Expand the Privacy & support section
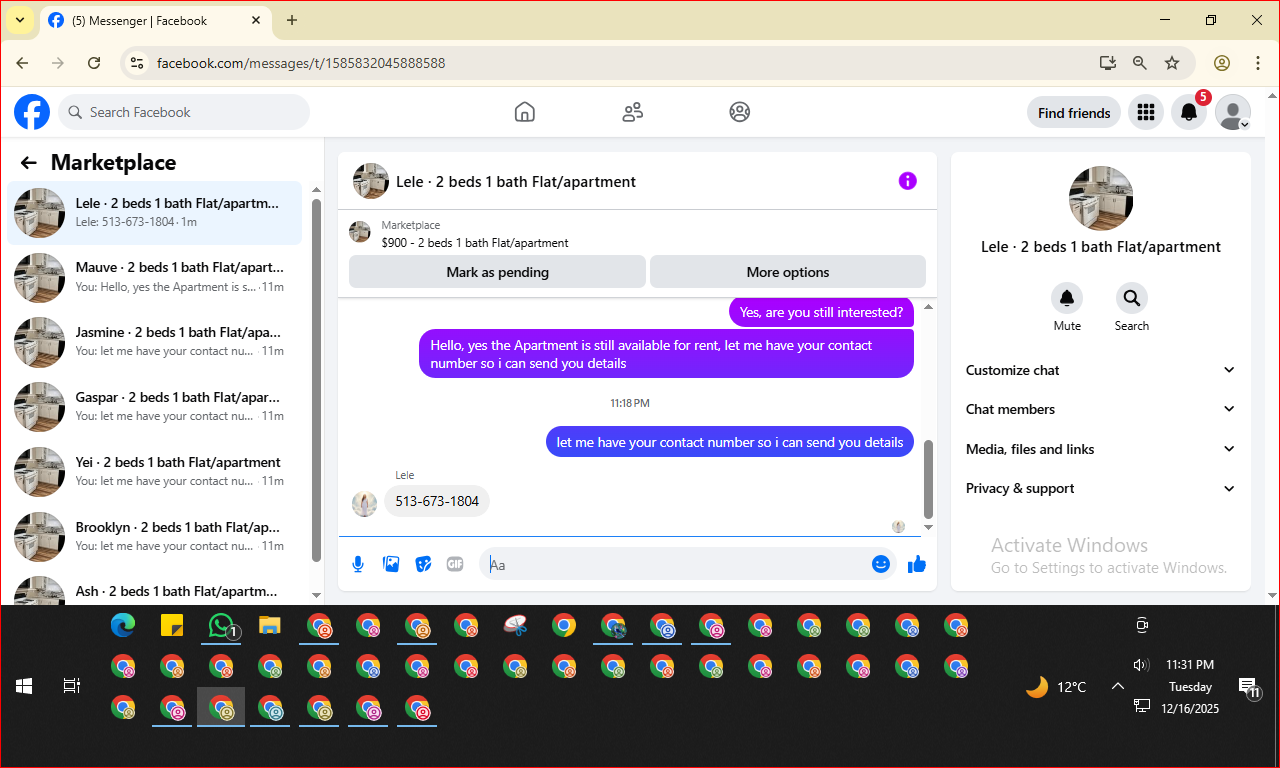Screen dimensions: 1280x768 [1101, 488]
